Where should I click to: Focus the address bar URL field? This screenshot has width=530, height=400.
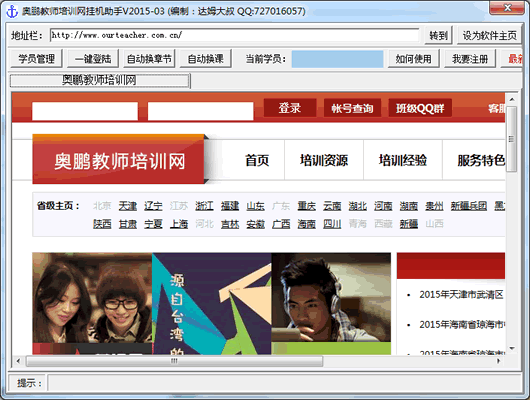point(235,35)
